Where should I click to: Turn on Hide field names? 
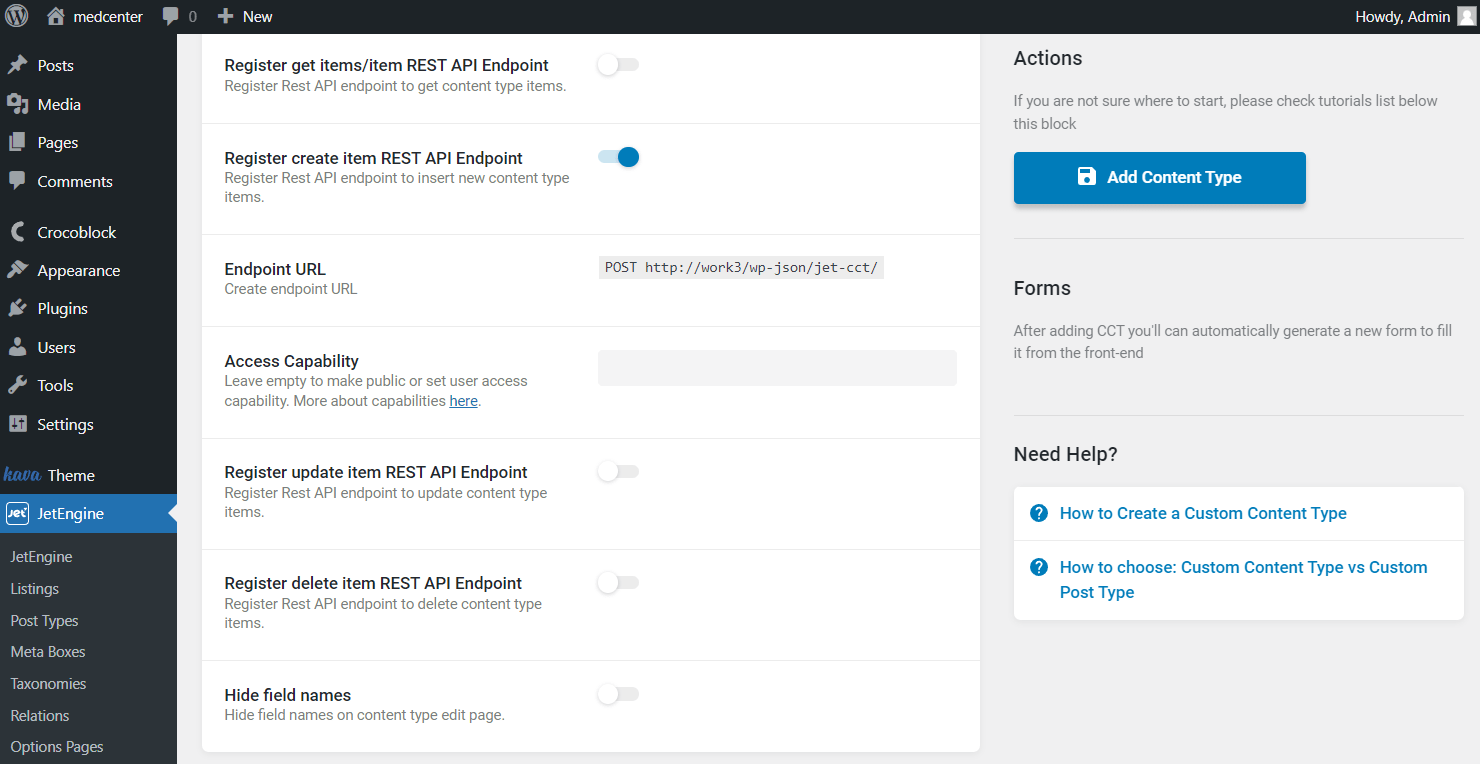(x=617, y=694)
